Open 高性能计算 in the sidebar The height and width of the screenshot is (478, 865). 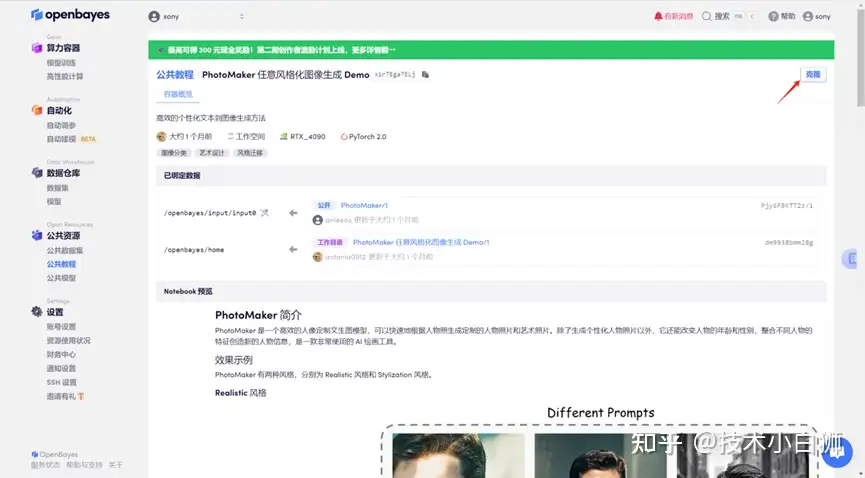point(65,77)
